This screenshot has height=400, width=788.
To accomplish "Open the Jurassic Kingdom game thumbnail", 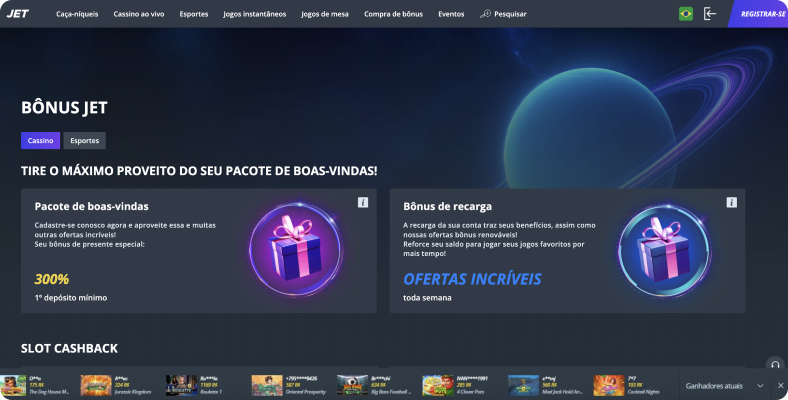I will [96, 385].
